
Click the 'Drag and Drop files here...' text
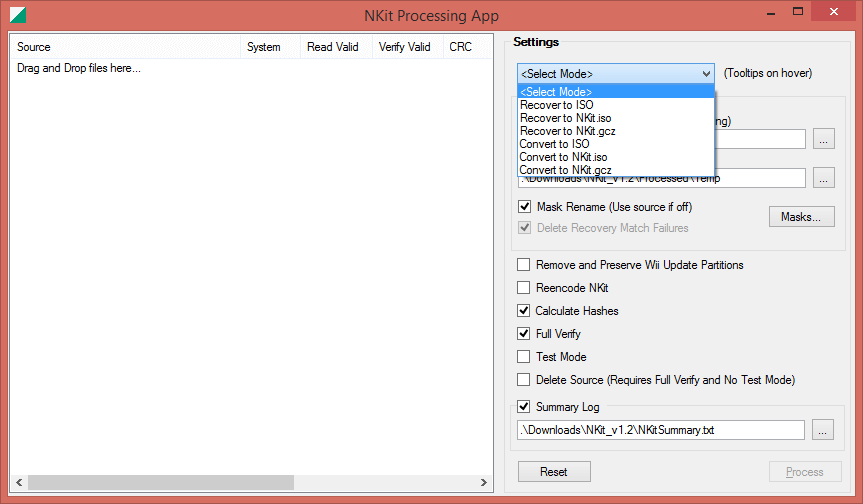(x=79, y=68)
